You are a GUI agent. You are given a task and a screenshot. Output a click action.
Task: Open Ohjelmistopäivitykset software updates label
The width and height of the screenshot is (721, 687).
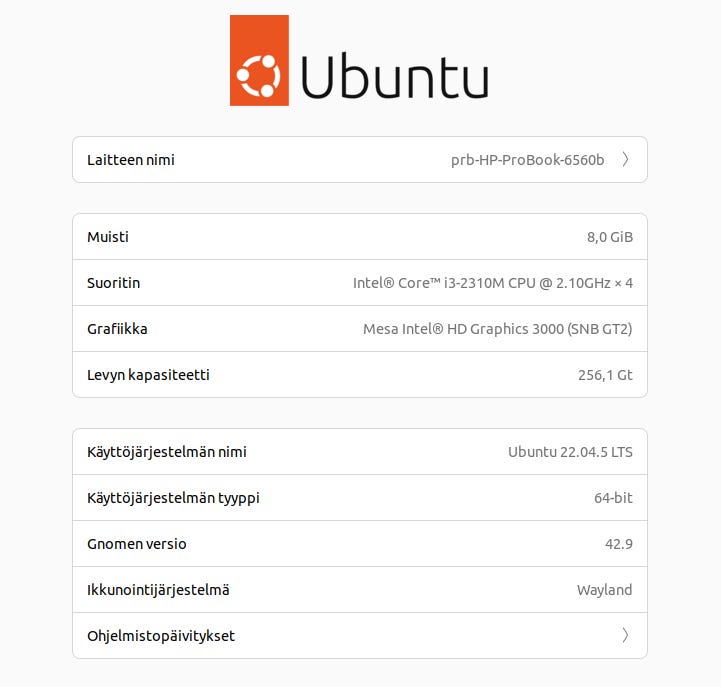161,636
